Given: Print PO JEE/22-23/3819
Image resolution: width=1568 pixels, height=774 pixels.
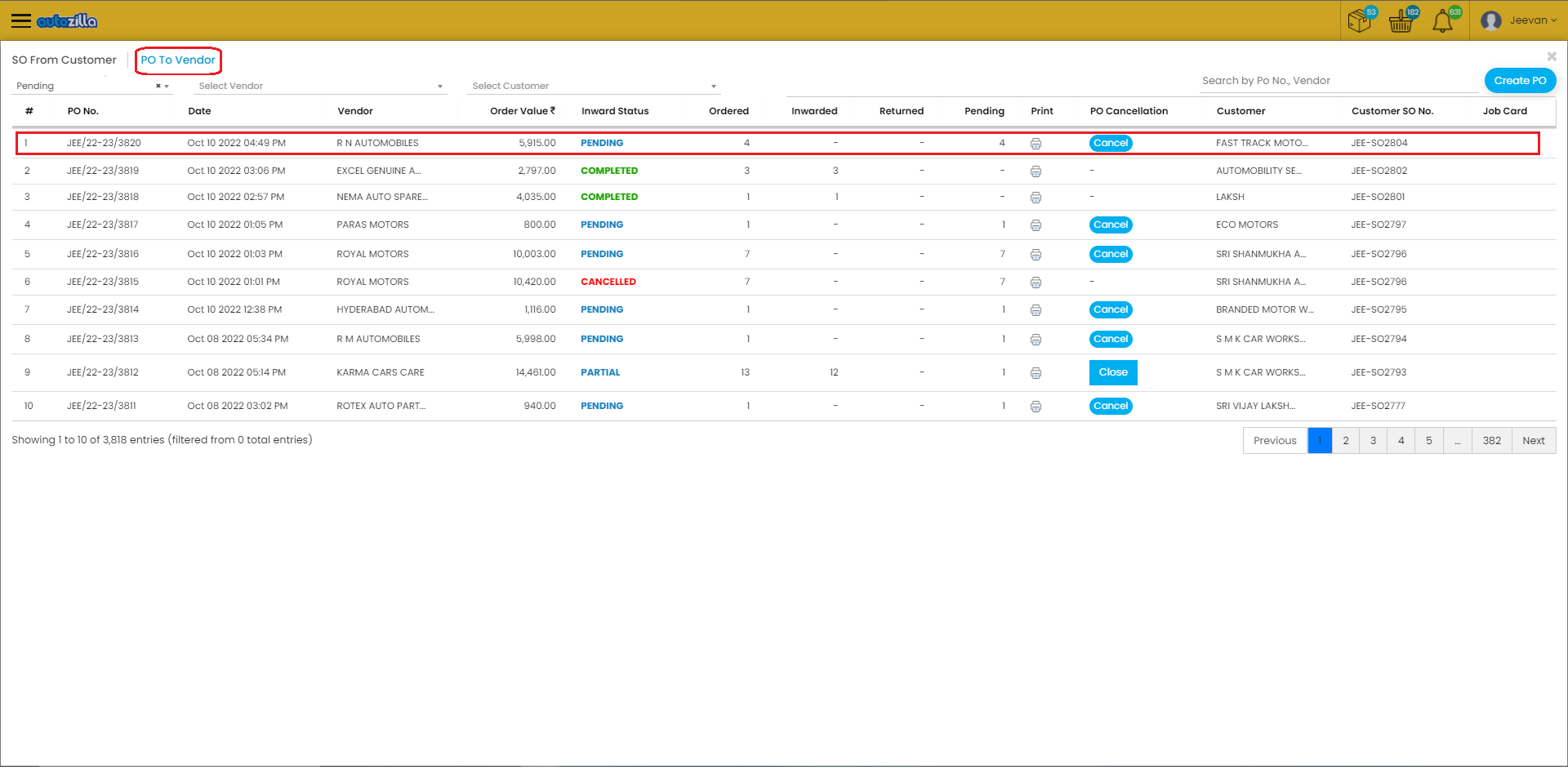Looking at the screenshot, I should [x=1036, y=171].
